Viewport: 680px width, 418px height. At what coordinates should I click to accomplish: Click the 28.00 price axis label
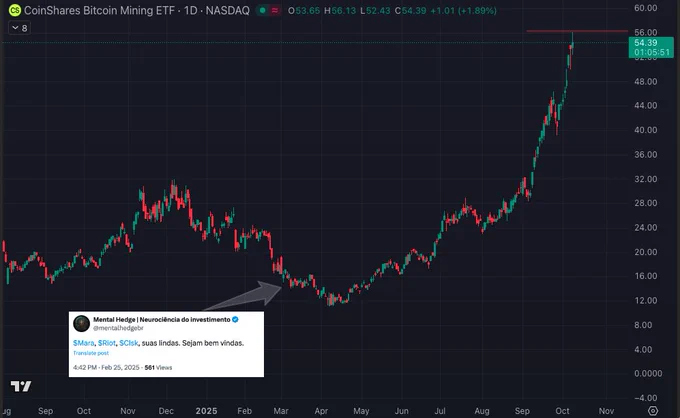coord(646,203)
